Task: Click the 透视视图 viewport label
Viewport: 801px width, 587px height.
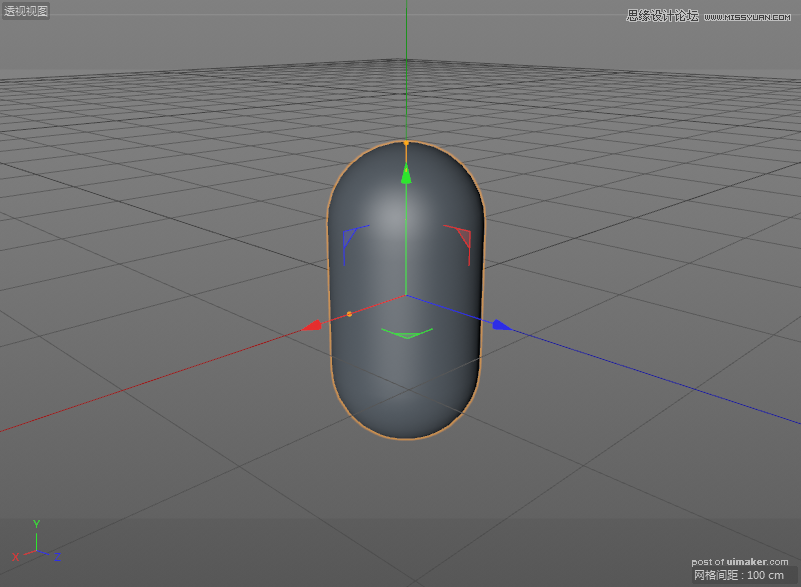Action: (x=26, y=11)
